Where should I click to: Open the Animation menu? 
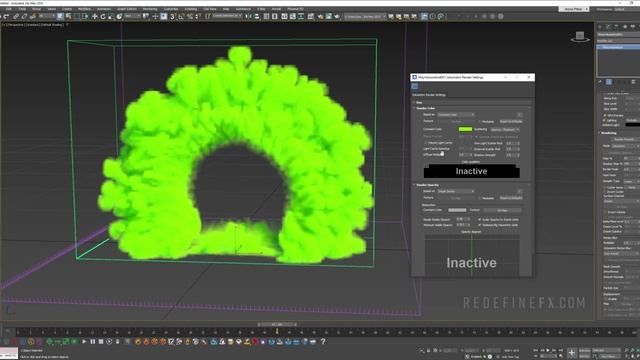(x=104, y=9)
